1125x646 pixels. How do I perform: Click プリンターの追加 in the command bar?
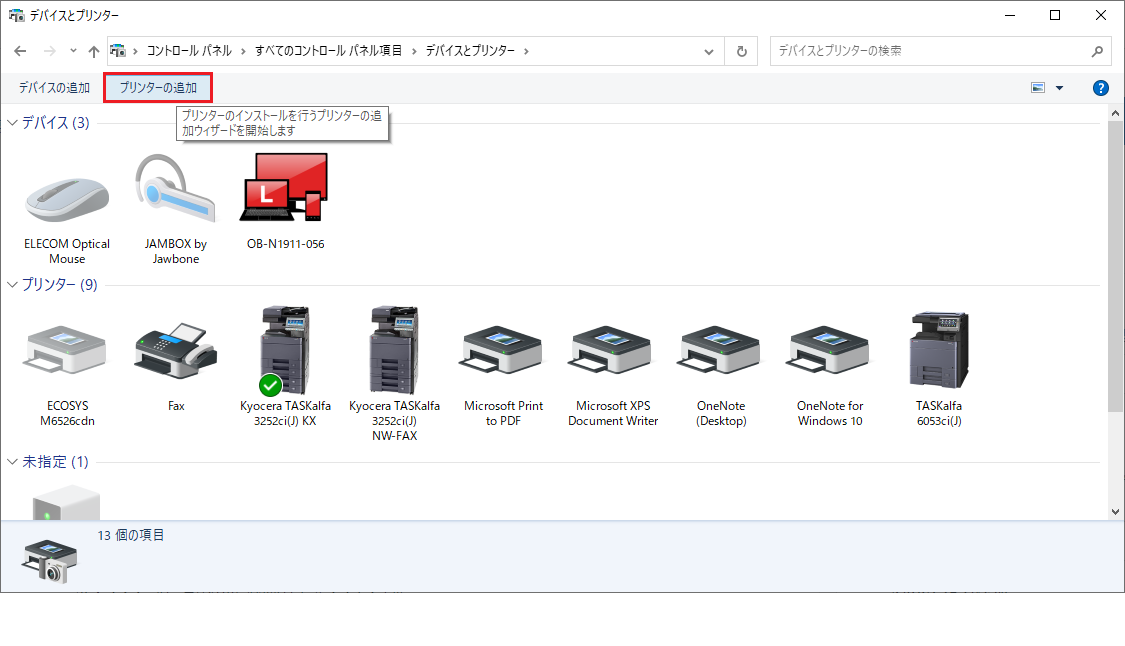pyautogui.click(x=158, y=88)
